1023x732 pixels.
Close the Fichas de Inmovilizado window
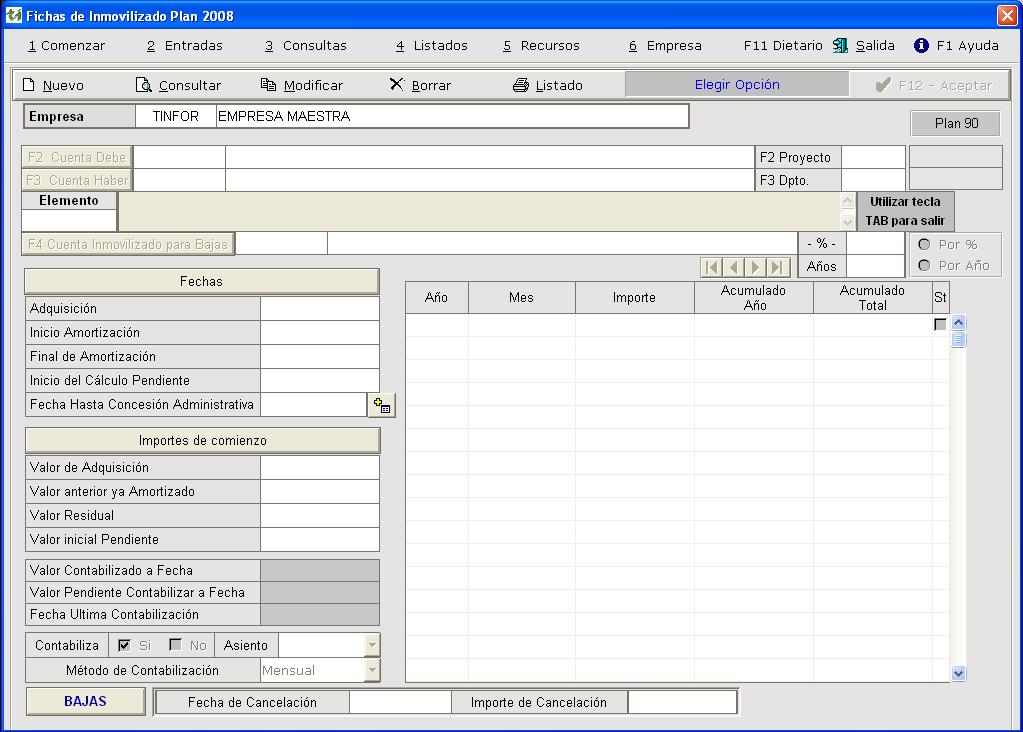1007,15
